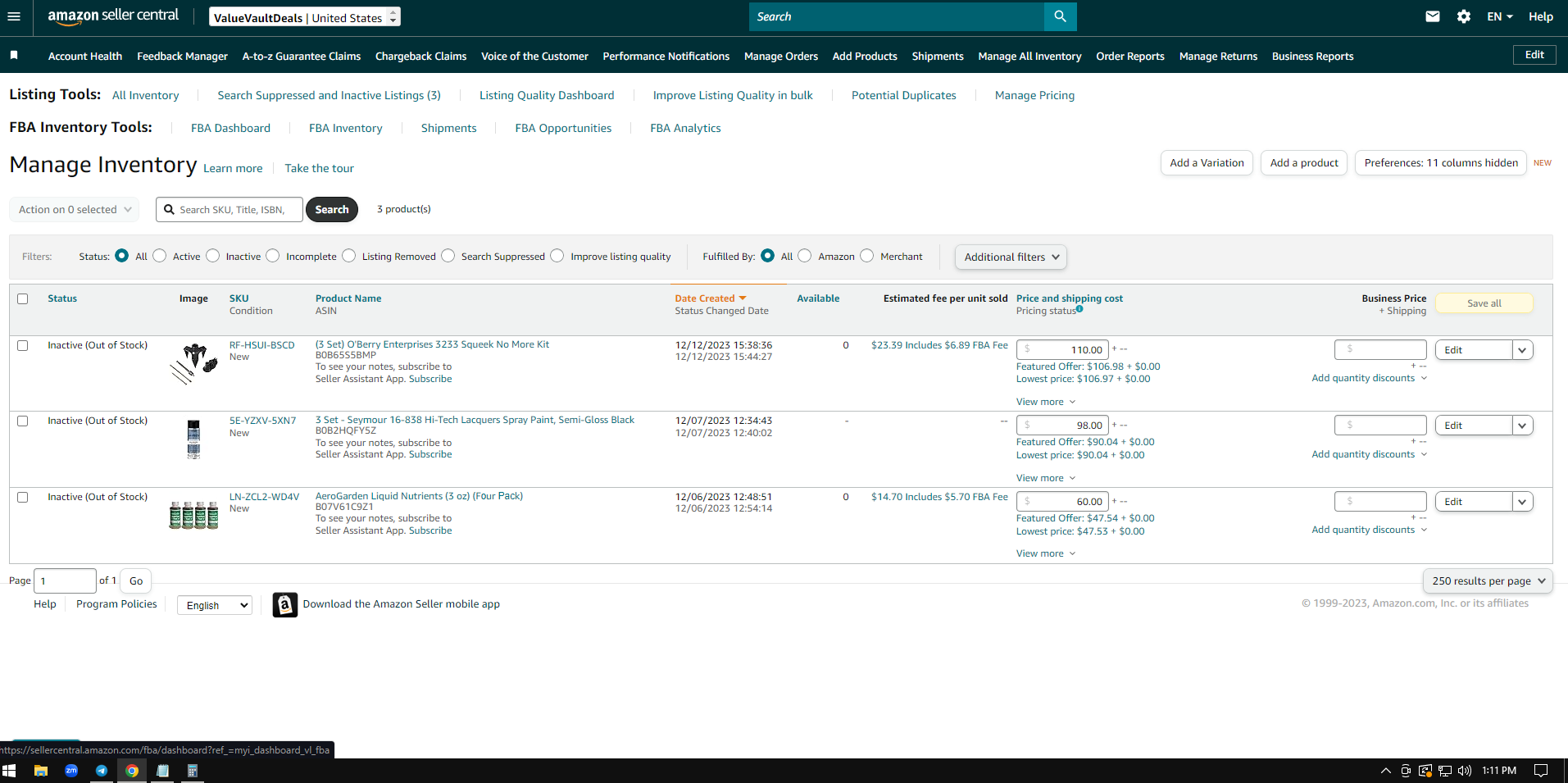Screen dimensions: 1568x783
Task: Check the box for SKU LN-ZCL2-WD4V
Action: pos(23,497)
